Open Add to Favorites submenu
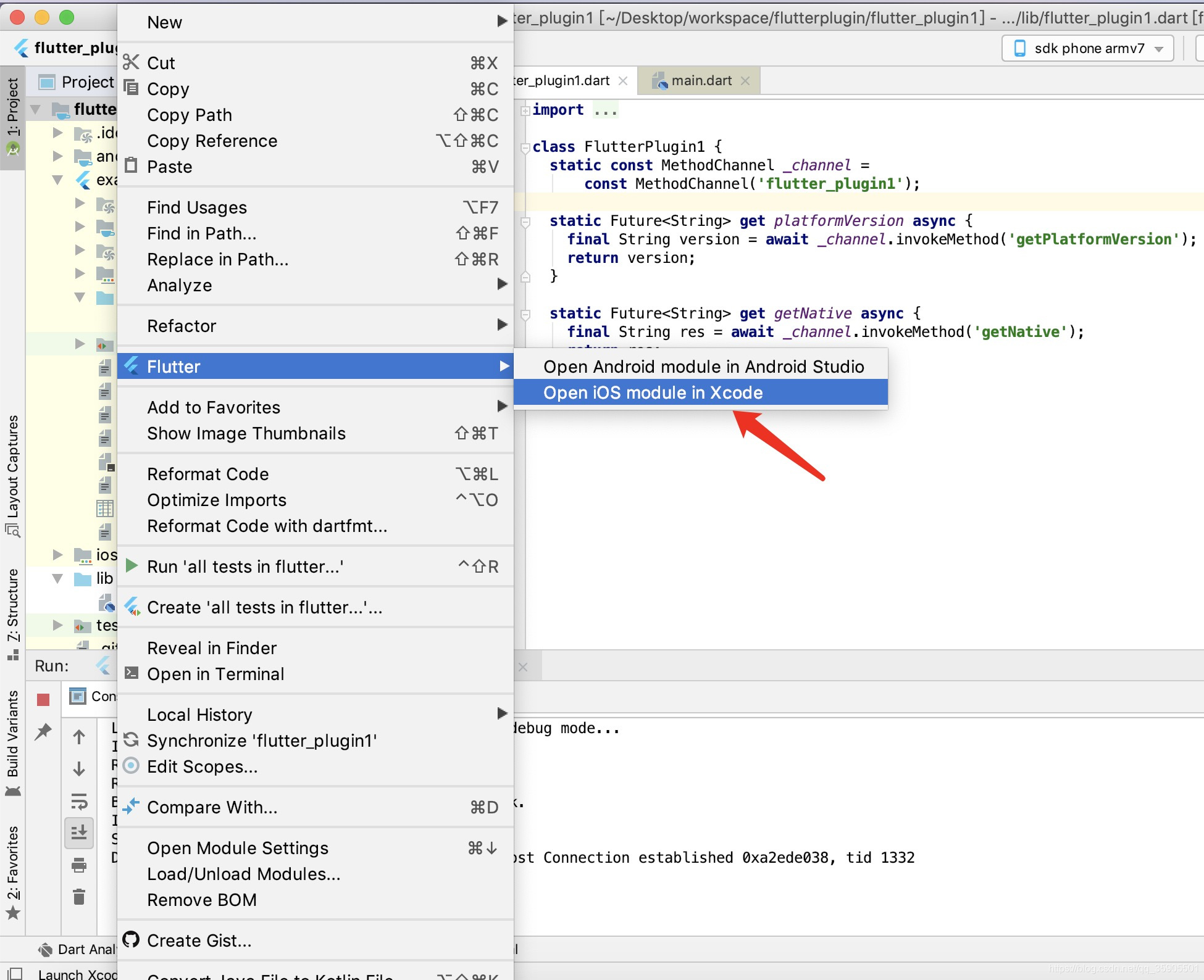Image resolution: width=1204 pixels, height=980 pixels. click(x=316, y=407)
